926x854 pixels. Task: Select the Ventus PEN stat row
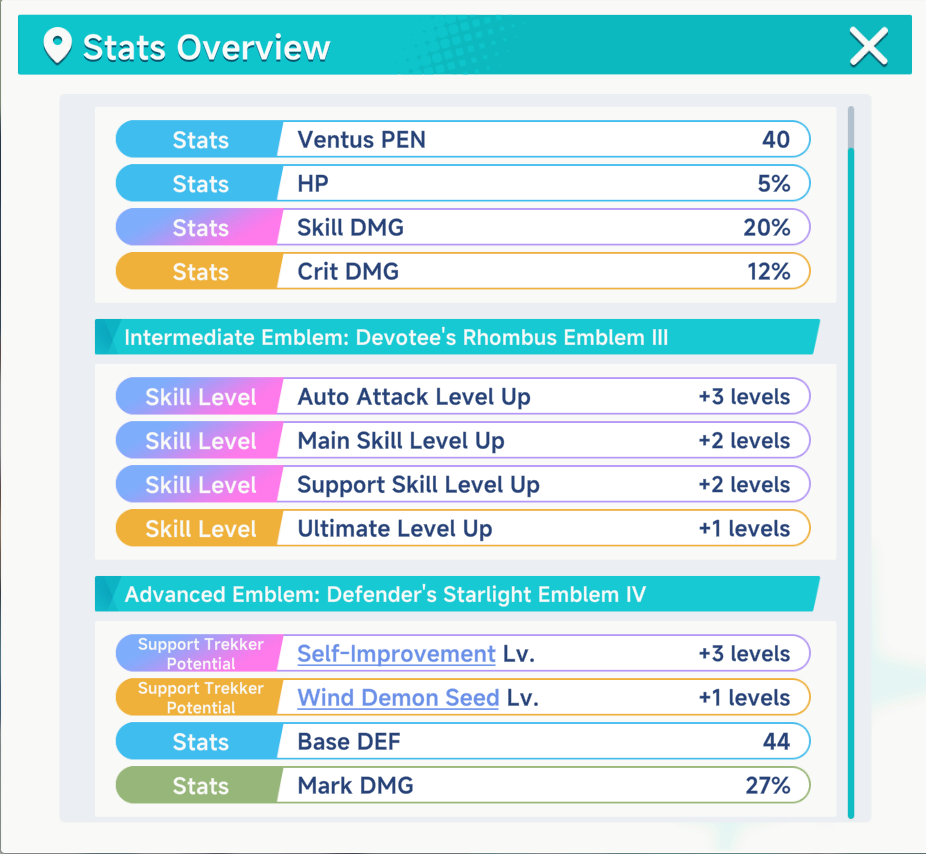[x=463, y=139]
